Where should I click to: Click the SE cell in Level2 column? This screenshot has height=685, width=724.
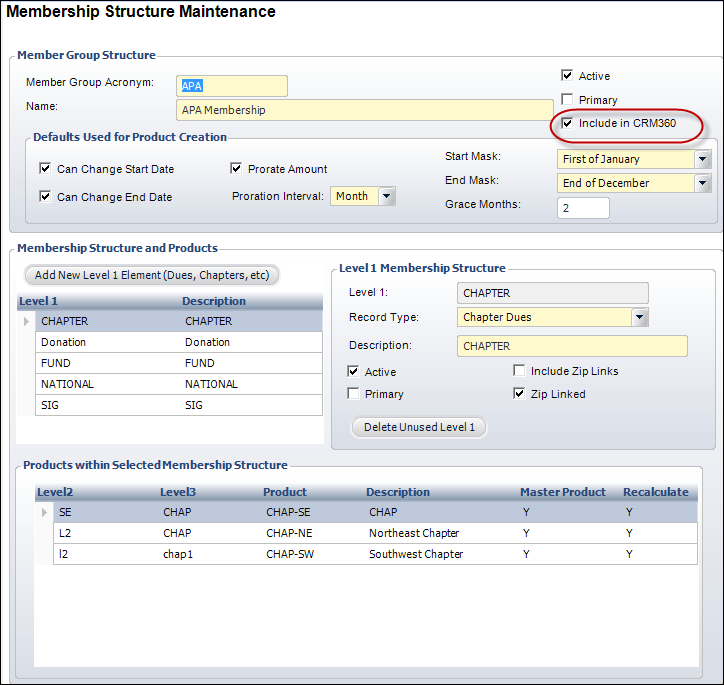click(x=65, y=512)
